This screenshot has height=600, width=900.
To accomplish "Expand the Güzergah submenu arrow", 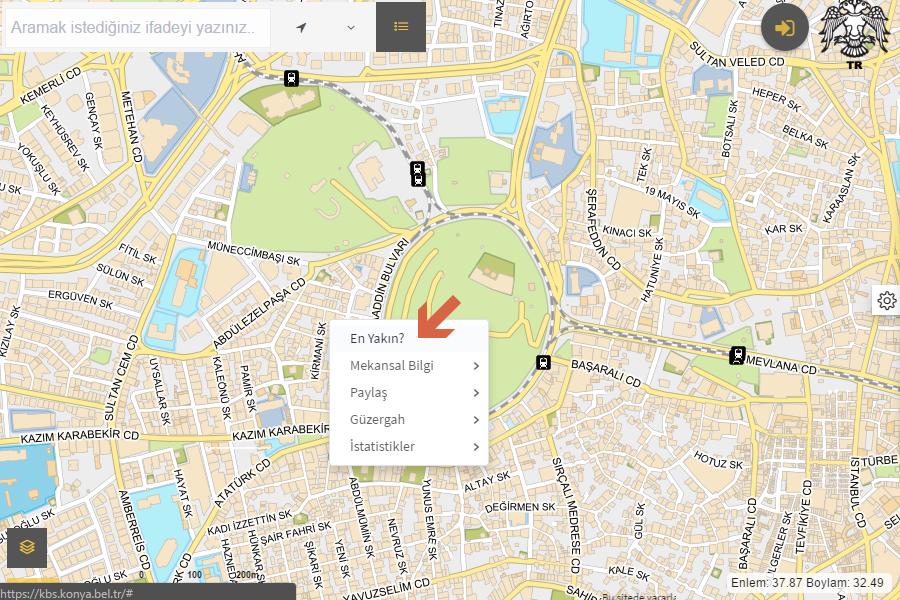I will pyautogui.click(x=476, y=420).
